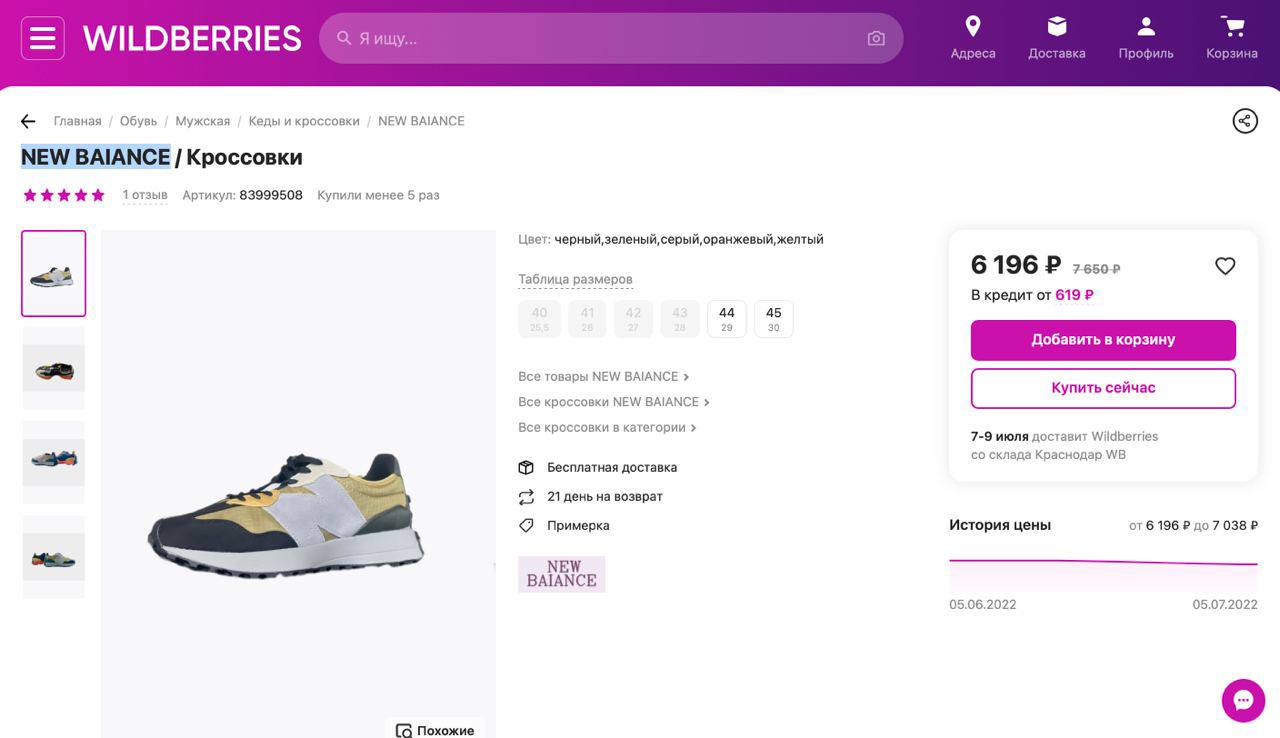This screenshot has height=738, width=1280.
Task: Go back with the arrow icon
Action: tap(28, 121)
